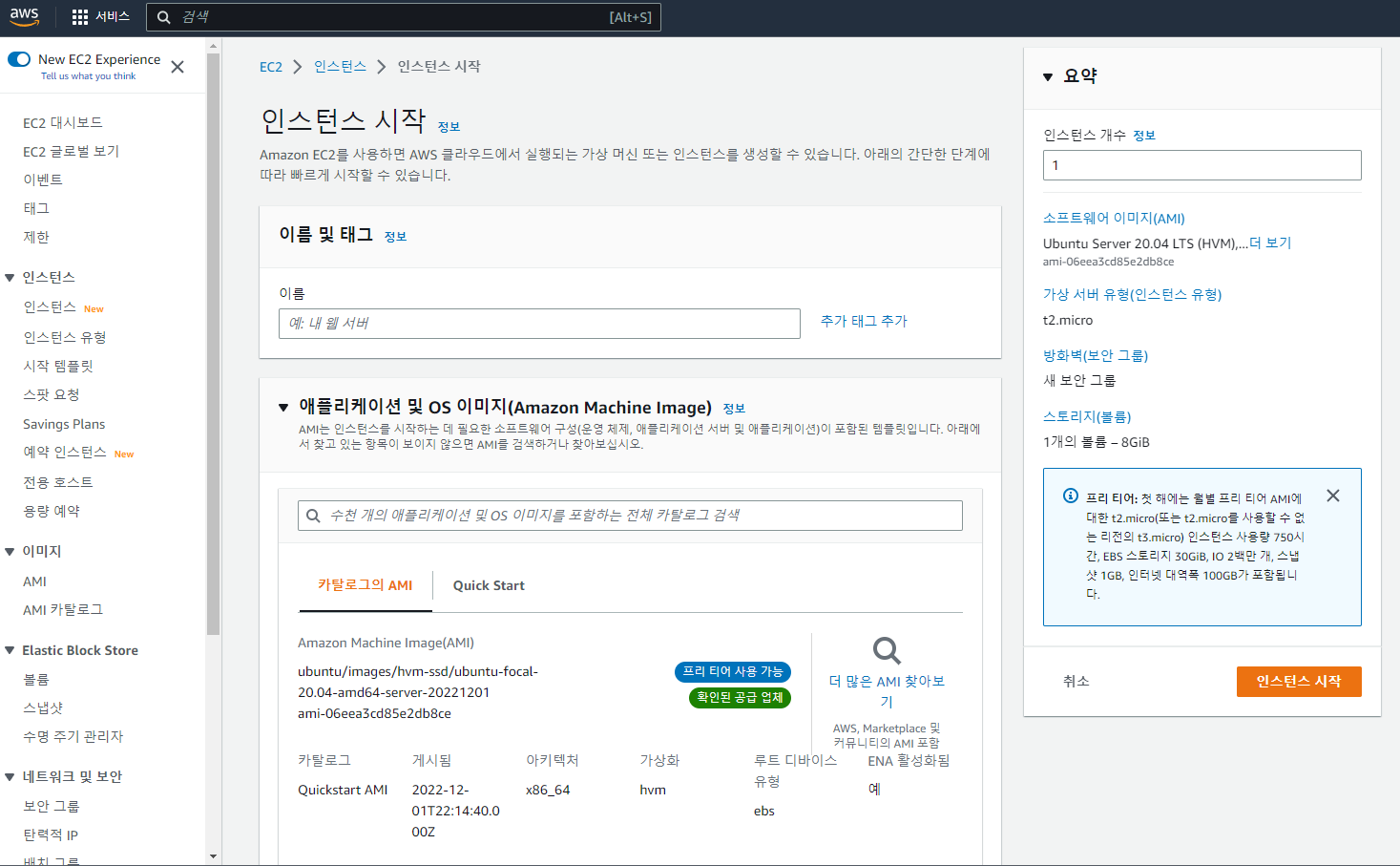Open 이벤트 in sidebar

coord(43,180)
